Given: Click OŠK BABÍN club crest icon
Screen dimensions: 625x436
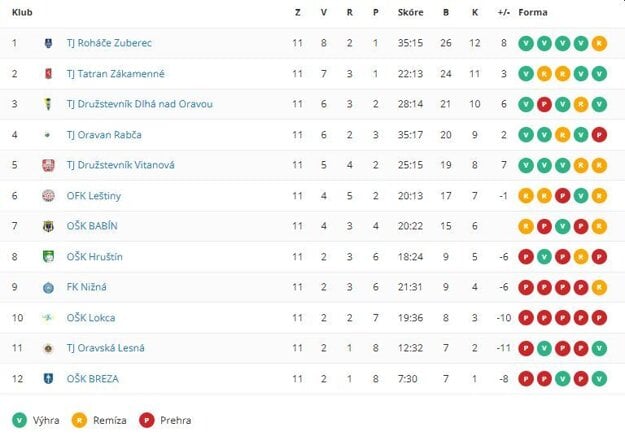Looking at the screenshot, I should pyautogui.click(x=49, y=226).
